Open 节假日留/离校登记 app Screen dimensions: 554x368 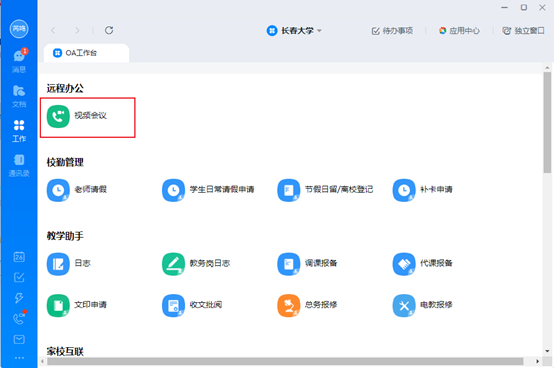[325, 190]
